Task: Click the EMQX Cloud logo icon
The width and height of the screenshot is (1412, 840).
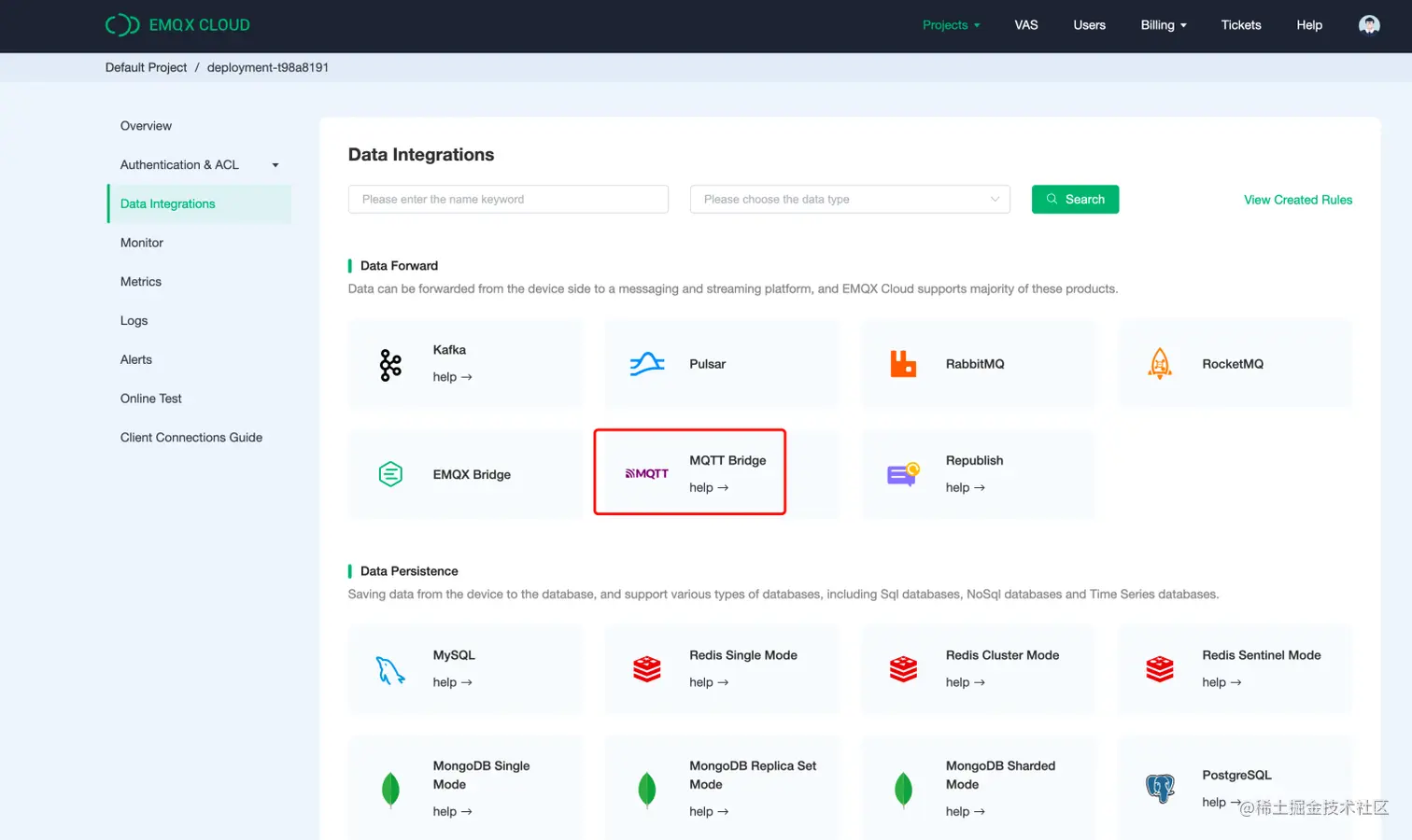Action: click(122, 25)
